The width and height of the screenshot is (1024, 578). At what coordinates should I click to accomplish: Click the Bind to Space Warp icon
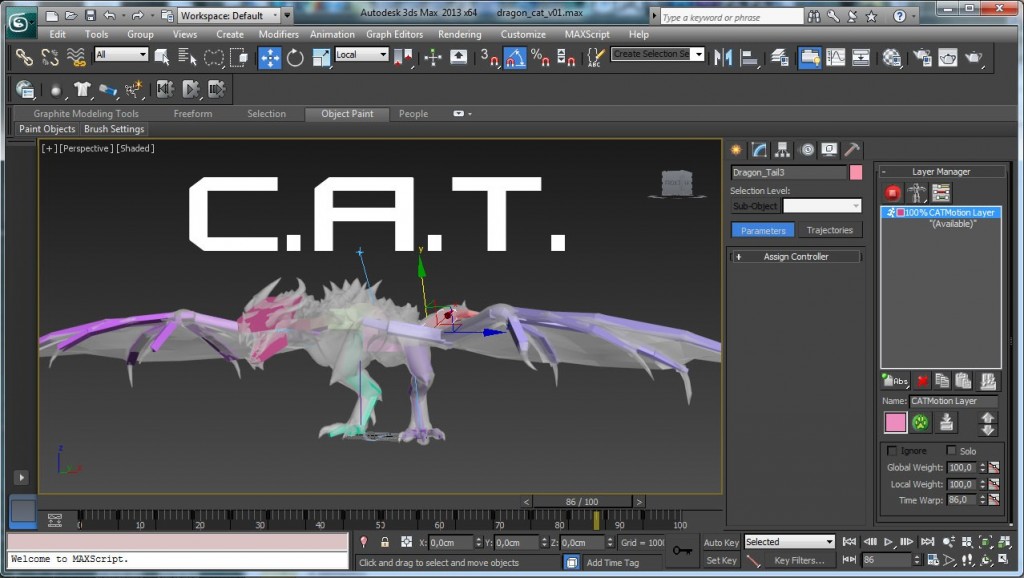click(76, 57)
